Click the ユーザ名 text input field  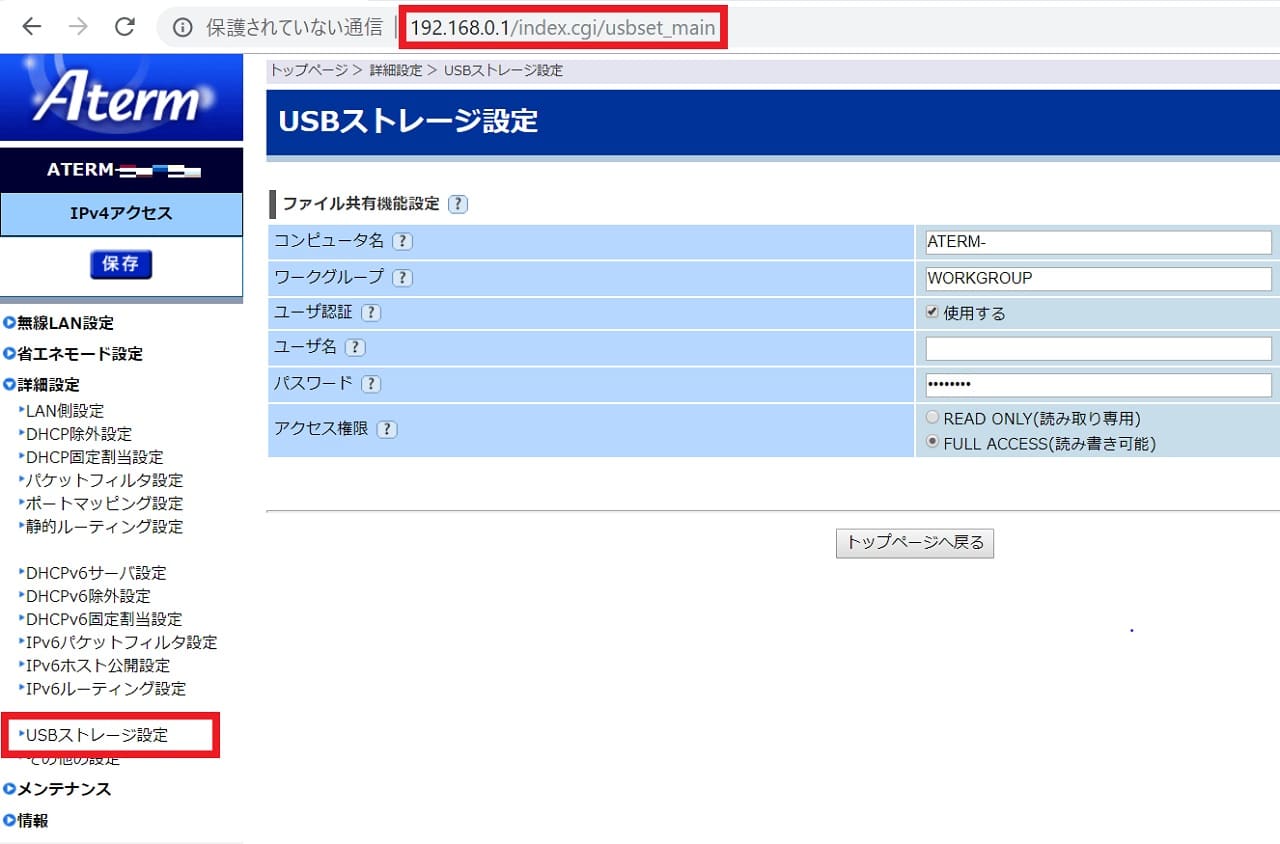click(x=1098, y=348)
